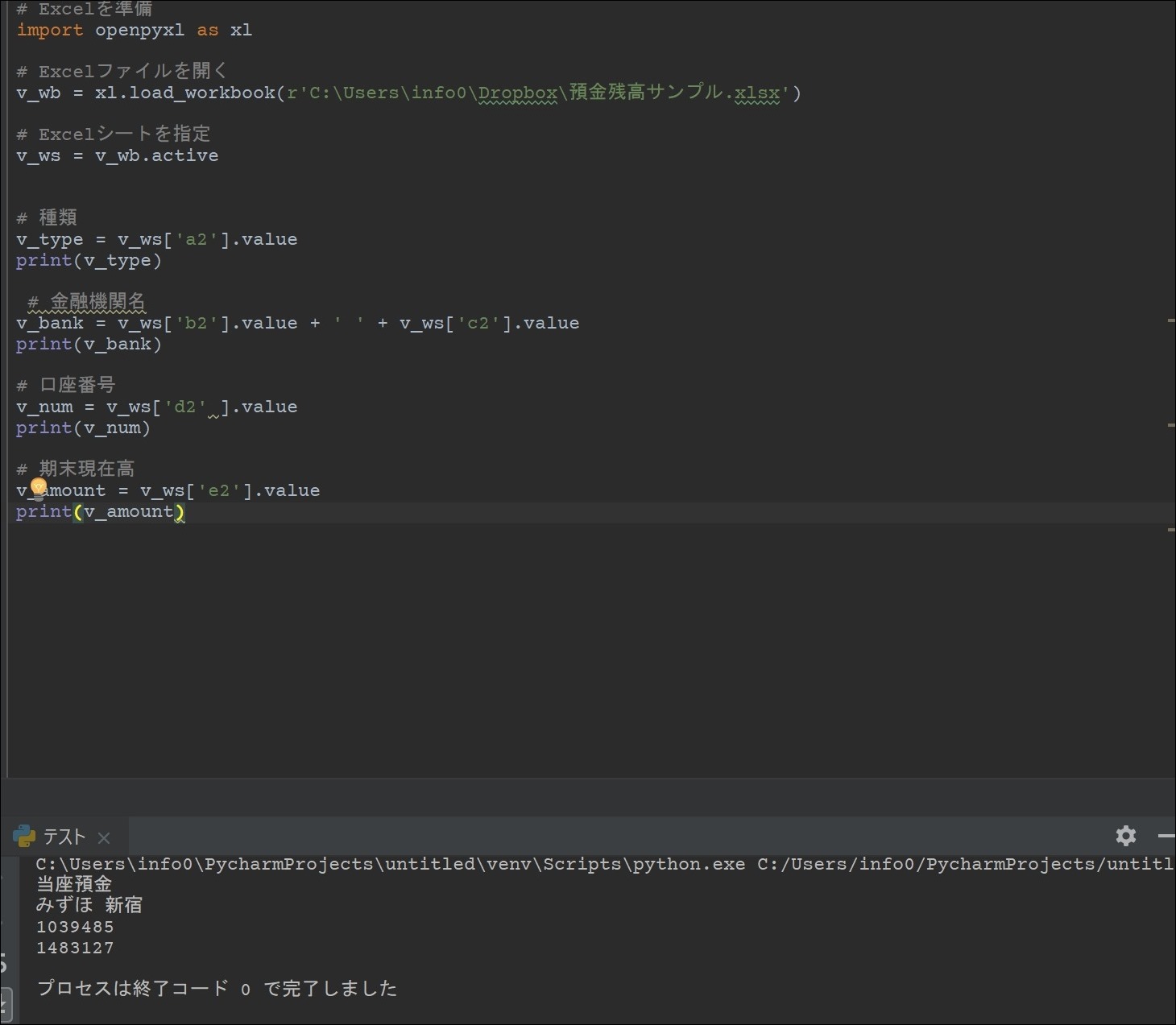Click the import openpyxl as xl line

(134, 30)
